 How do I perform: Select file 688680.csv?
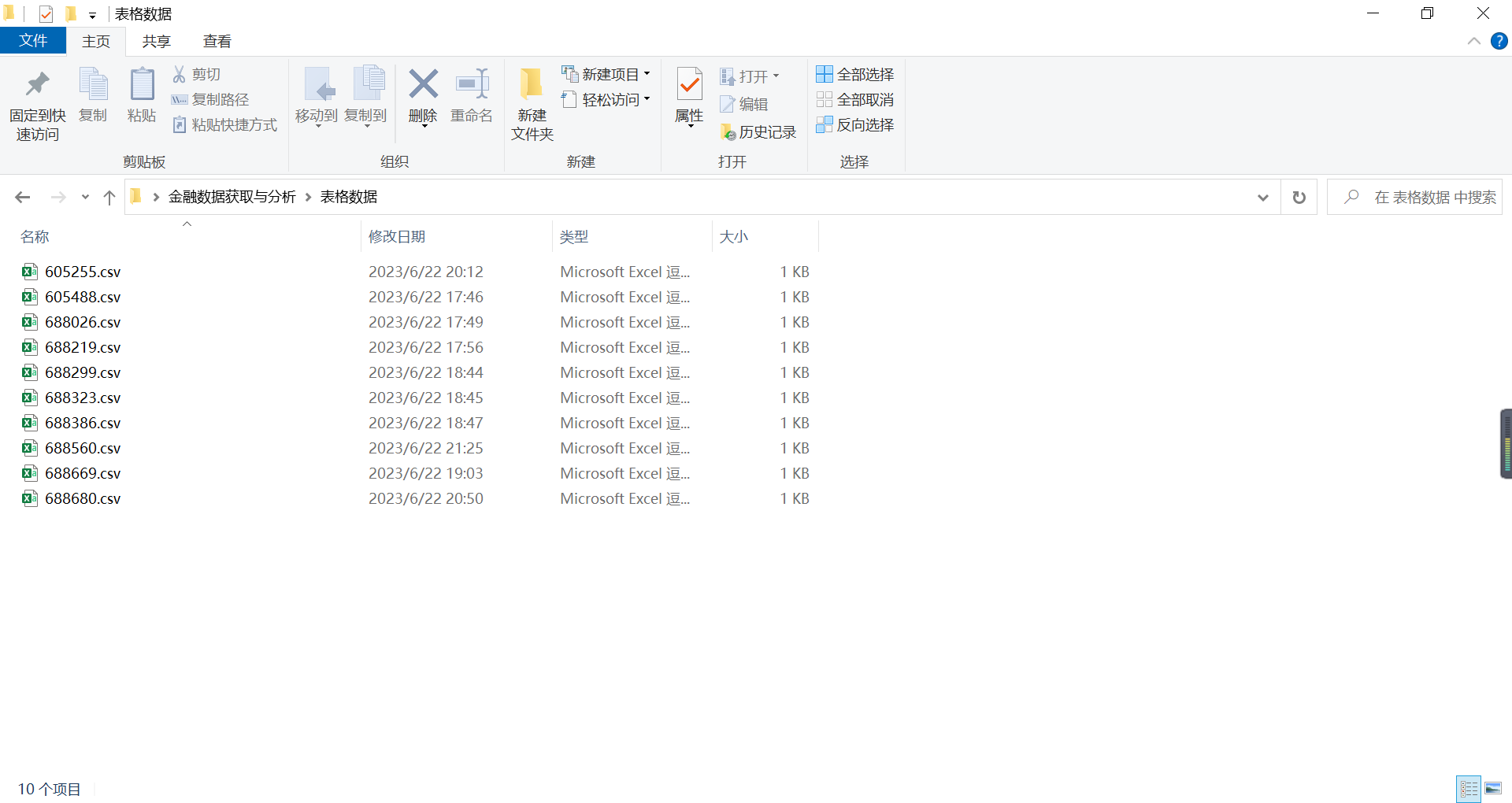coord(83,498)
